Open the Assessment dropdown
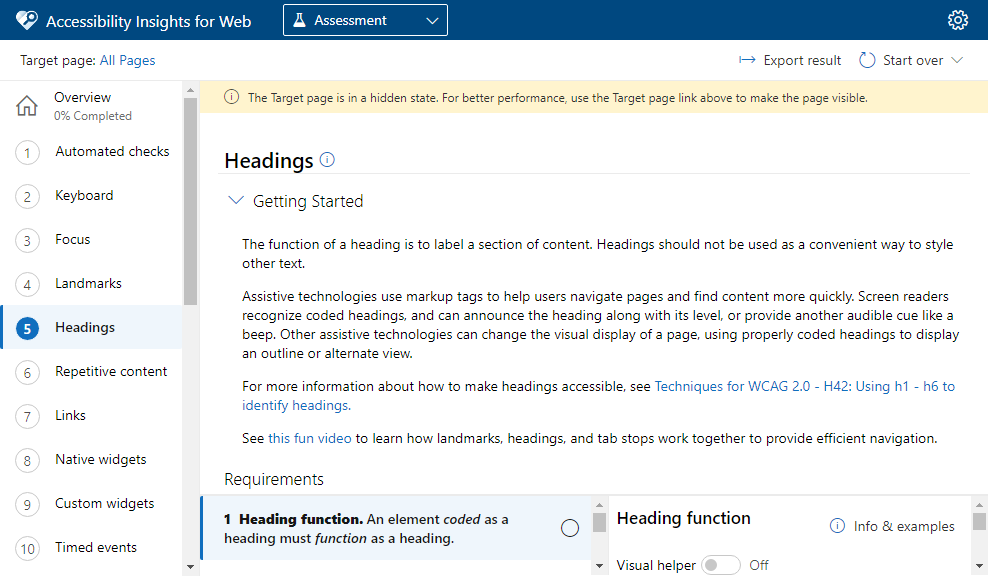 pos(365,20)
